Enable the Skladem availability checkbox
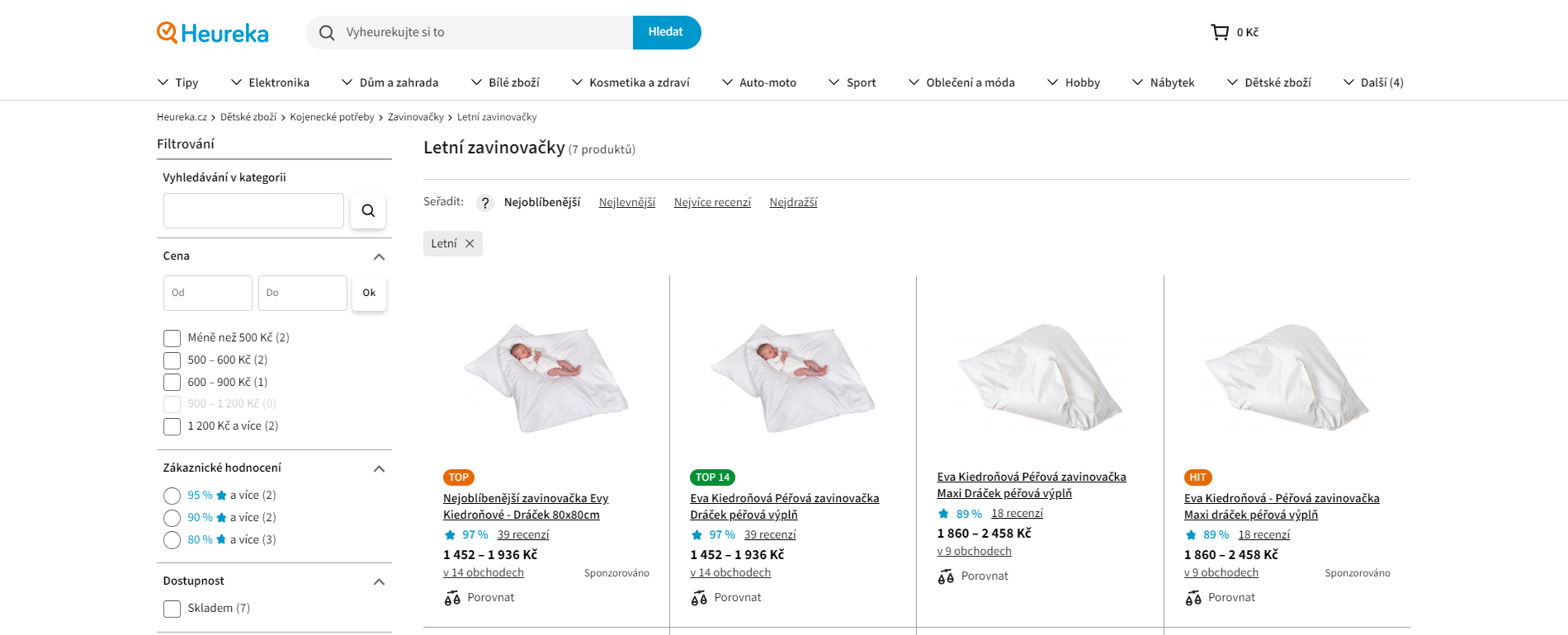The width and height of the screenshot is (1568, 635). 172,609
